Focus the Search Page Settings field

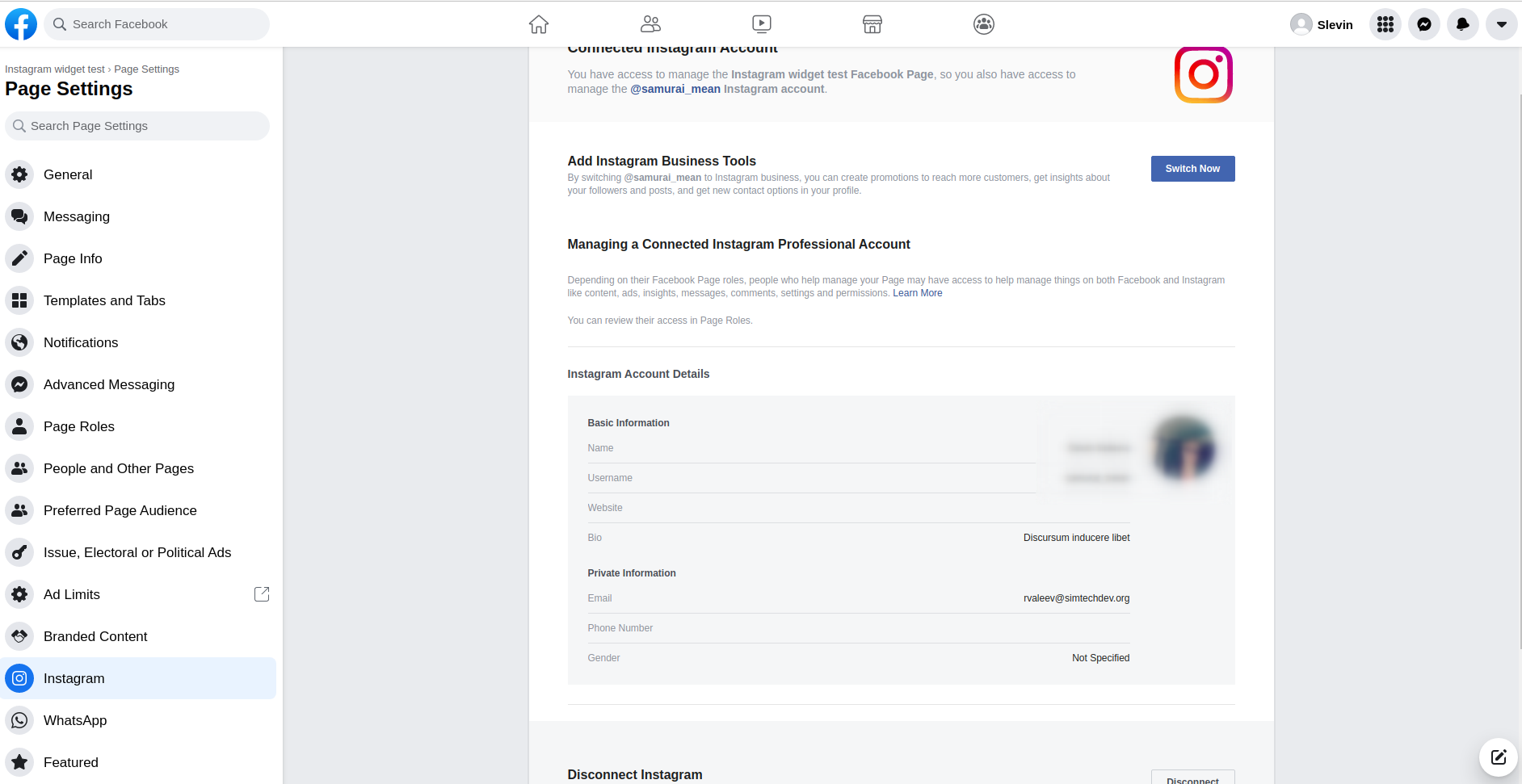pyautogui.click(x=137, y=126)
